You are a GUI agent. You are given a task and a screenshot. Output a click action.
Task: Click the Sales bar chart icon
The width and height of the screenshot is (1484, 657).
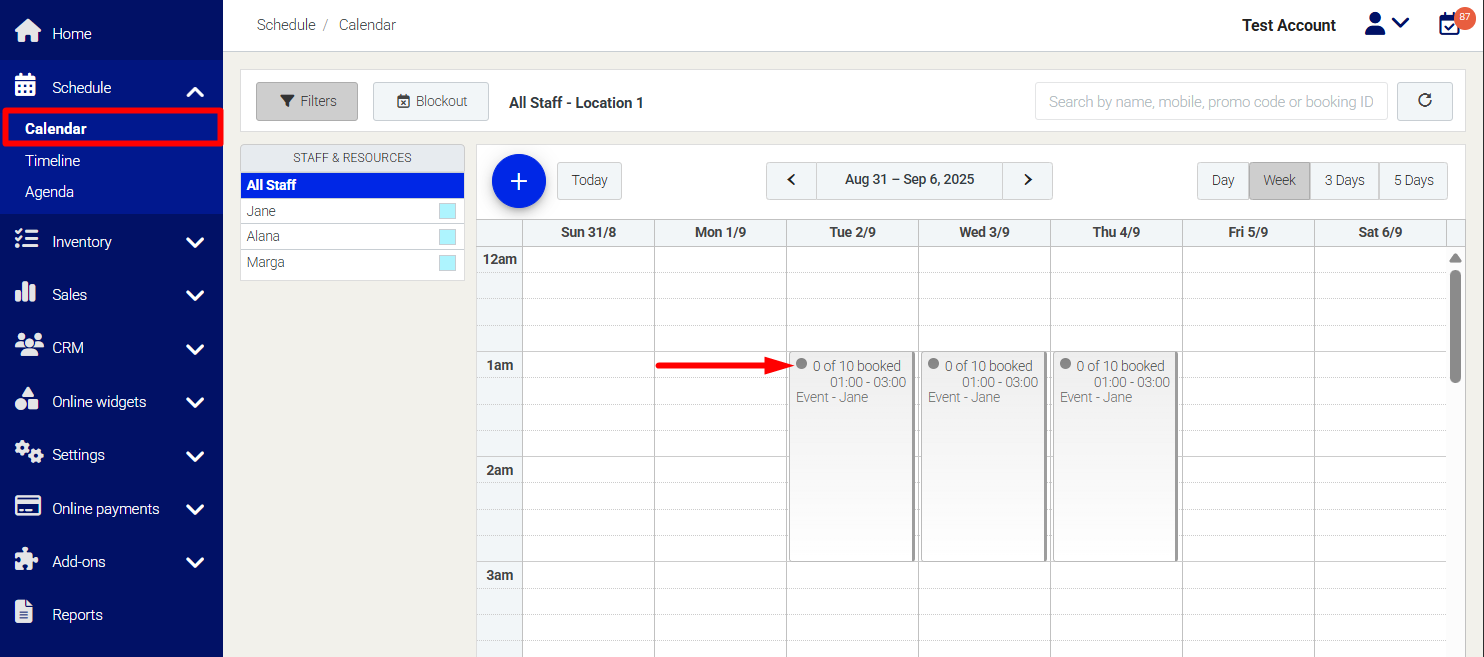click(26, 292)
